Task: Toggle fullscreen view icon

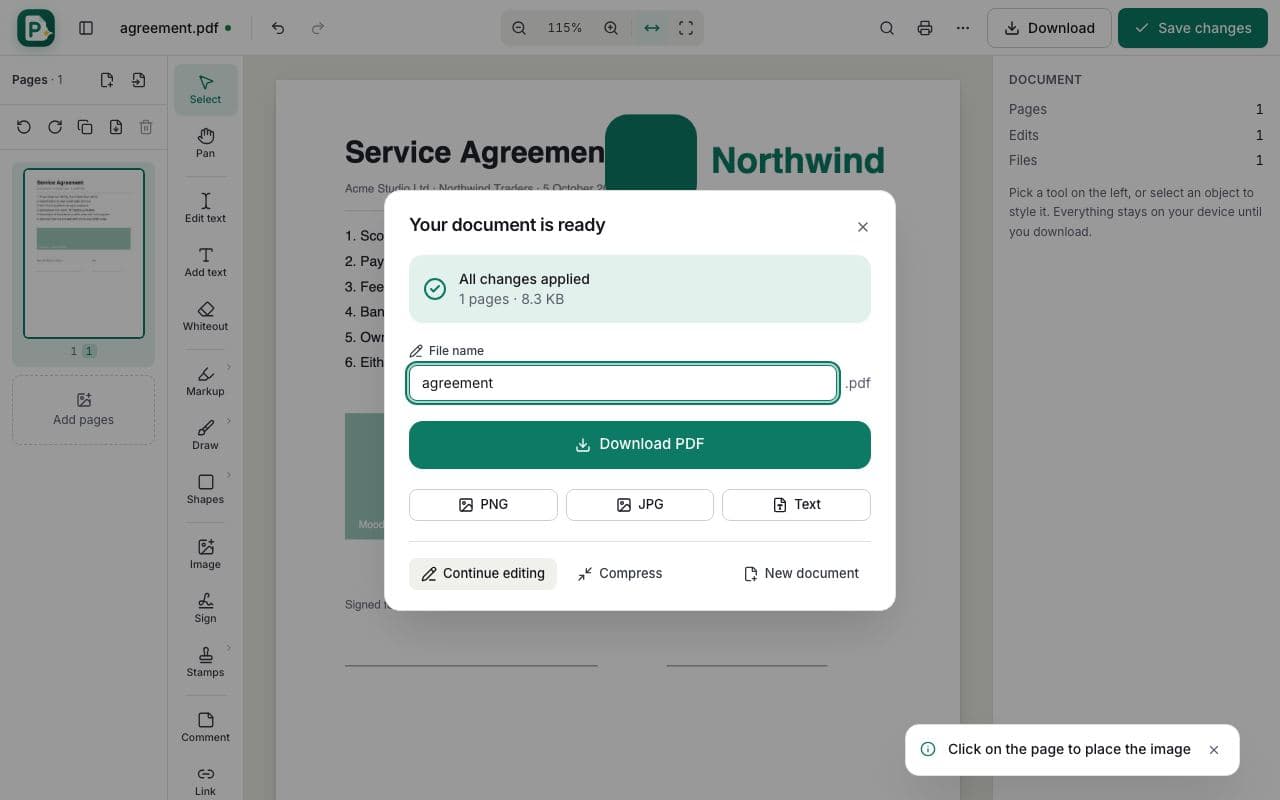Action: [686, 28]
